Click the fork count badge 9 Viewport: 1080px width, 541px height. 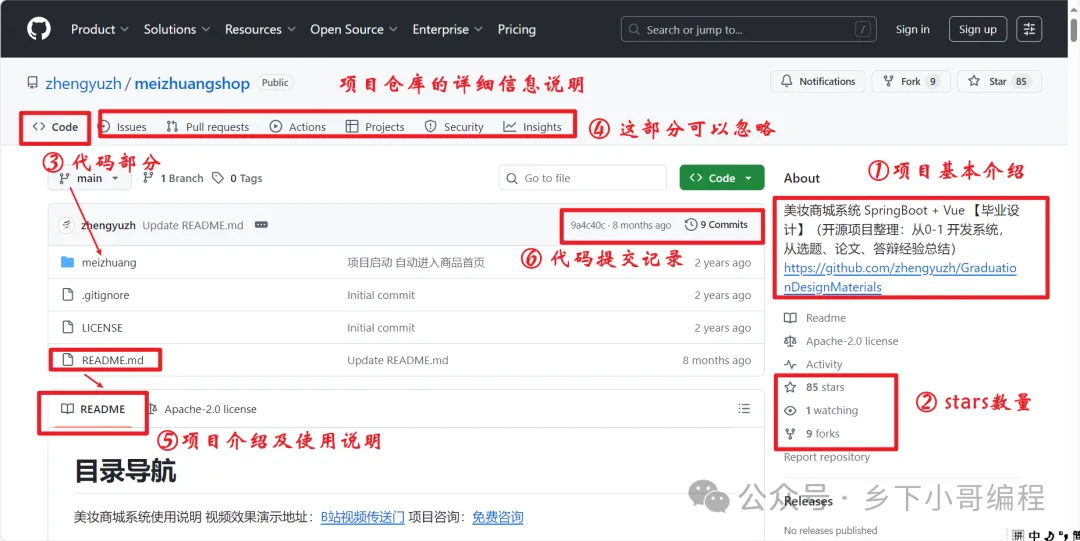[933, 81]
